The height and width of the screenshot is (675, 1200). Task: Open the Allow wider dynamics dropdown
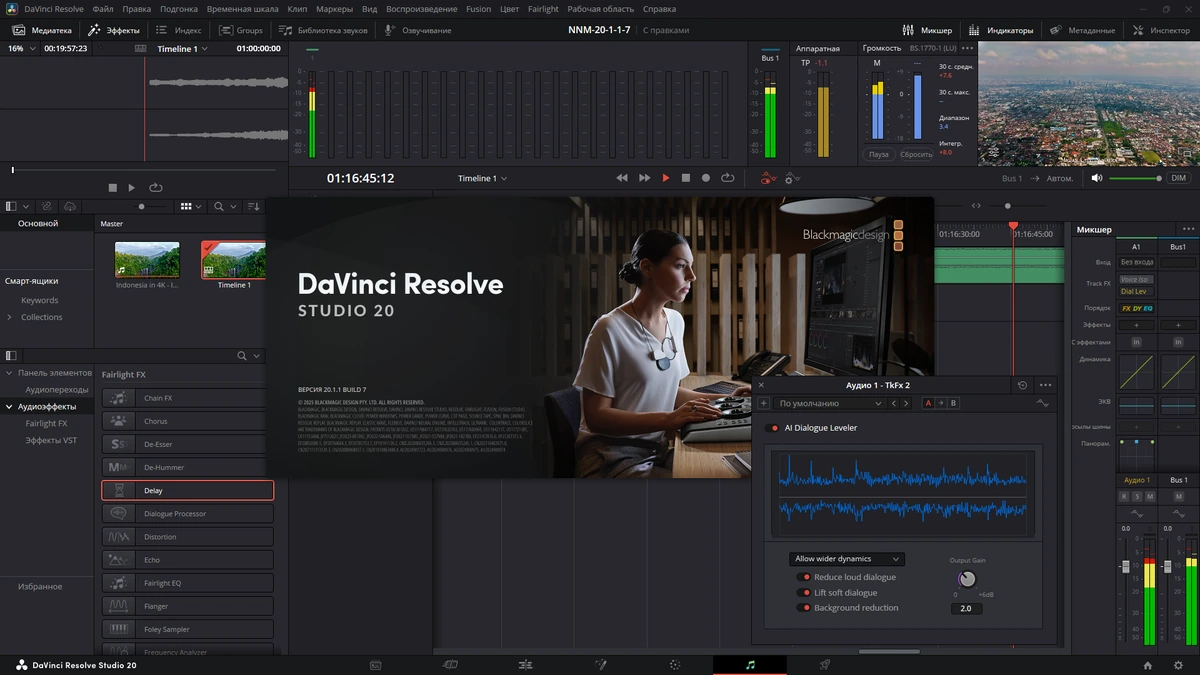[x=846, y=559]
